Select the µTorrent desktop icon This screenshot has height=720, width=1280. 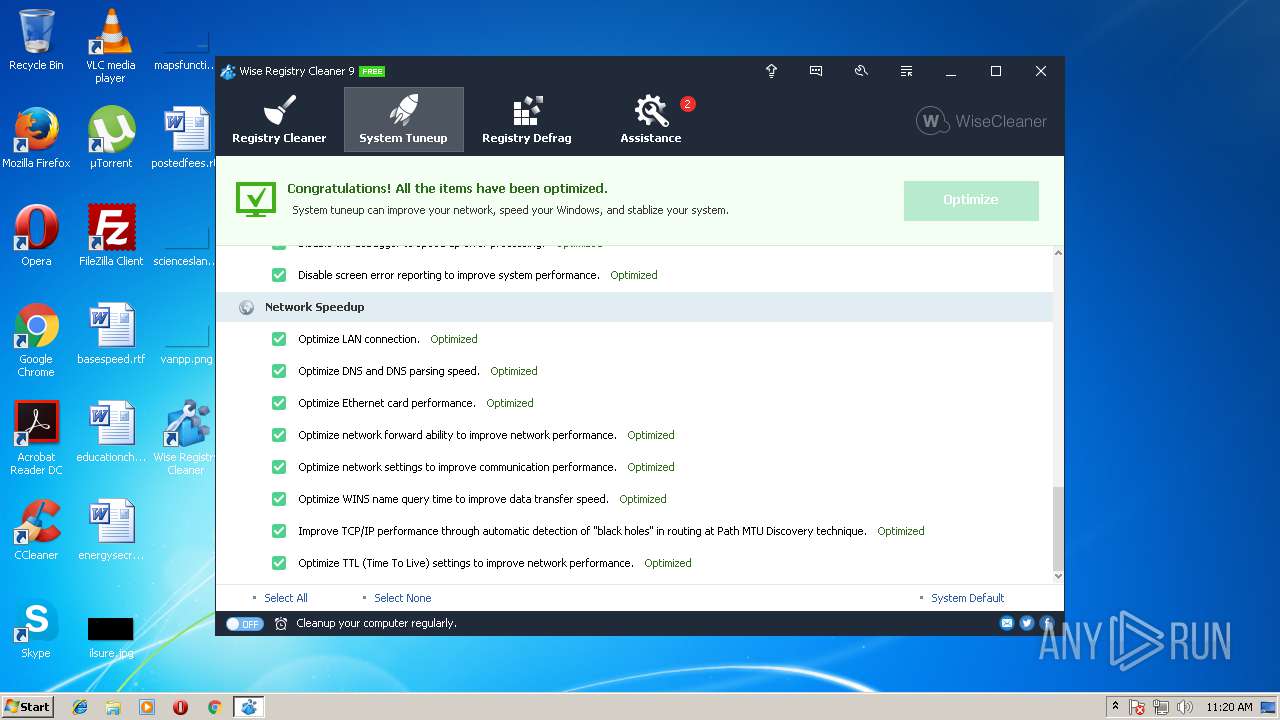pyautogui.click(x=111, y=138)
